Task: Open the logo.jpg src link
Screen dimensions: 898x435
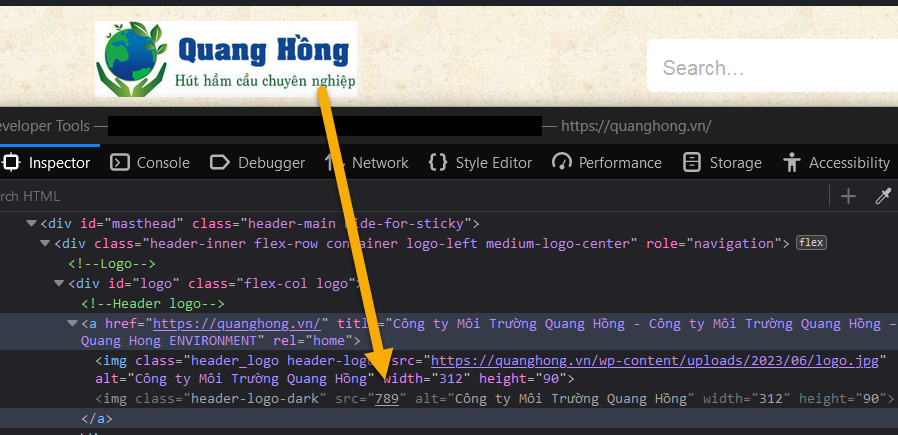Action: [655, 361]
